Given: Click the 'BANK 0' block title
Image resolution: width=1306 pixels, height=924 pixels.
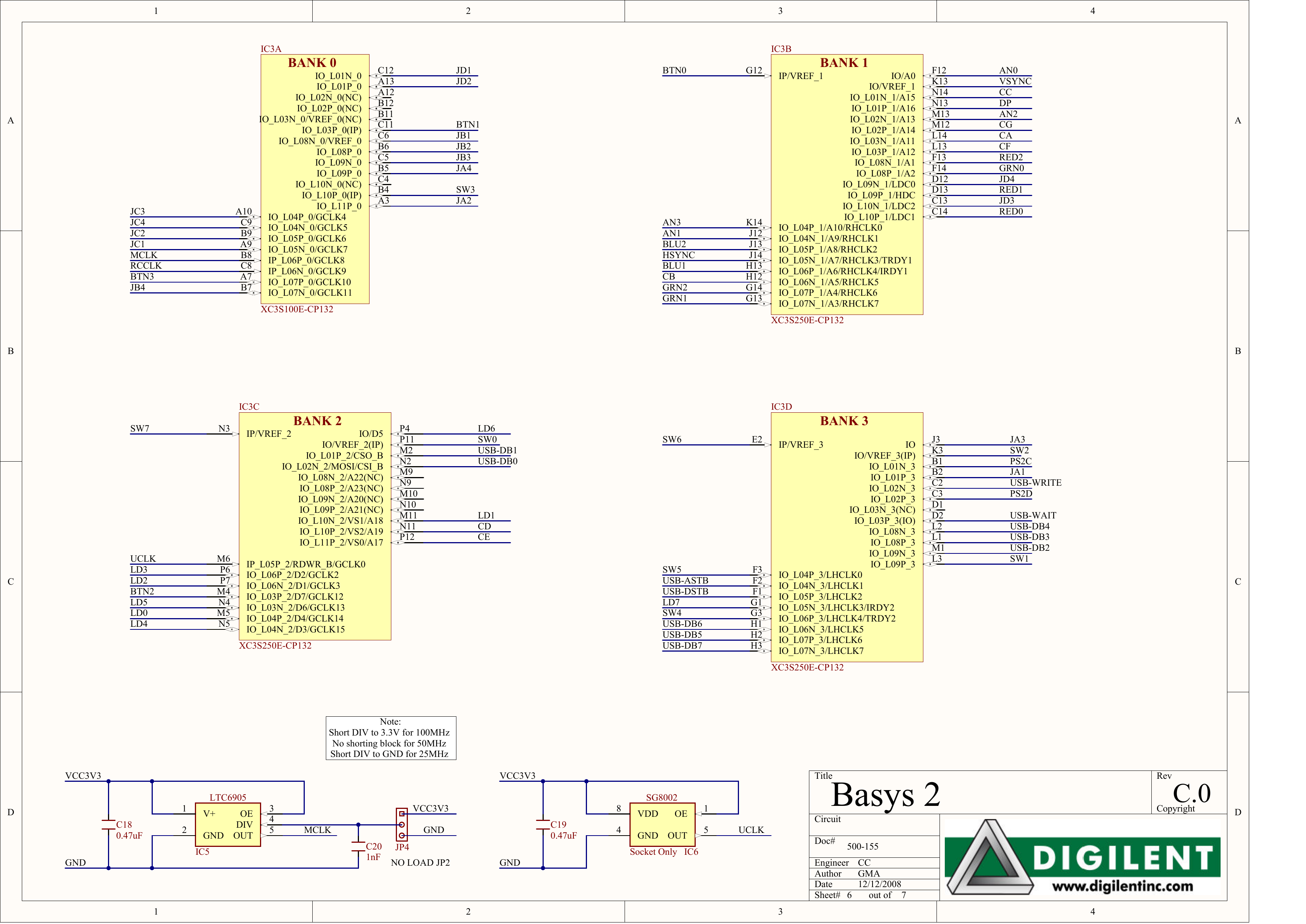Looking at the screenshot, I should [312, 62].
